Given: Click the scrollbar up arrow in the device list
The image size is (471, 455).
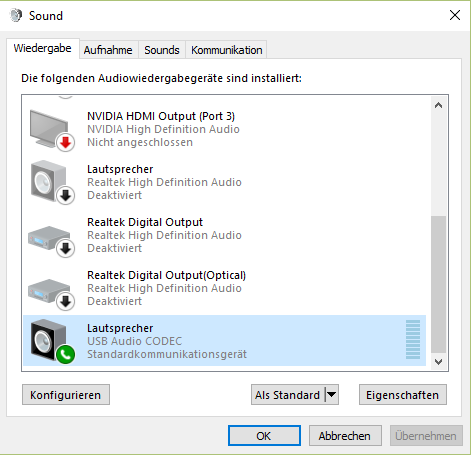Looking at the screenshot, I should 439,105.
